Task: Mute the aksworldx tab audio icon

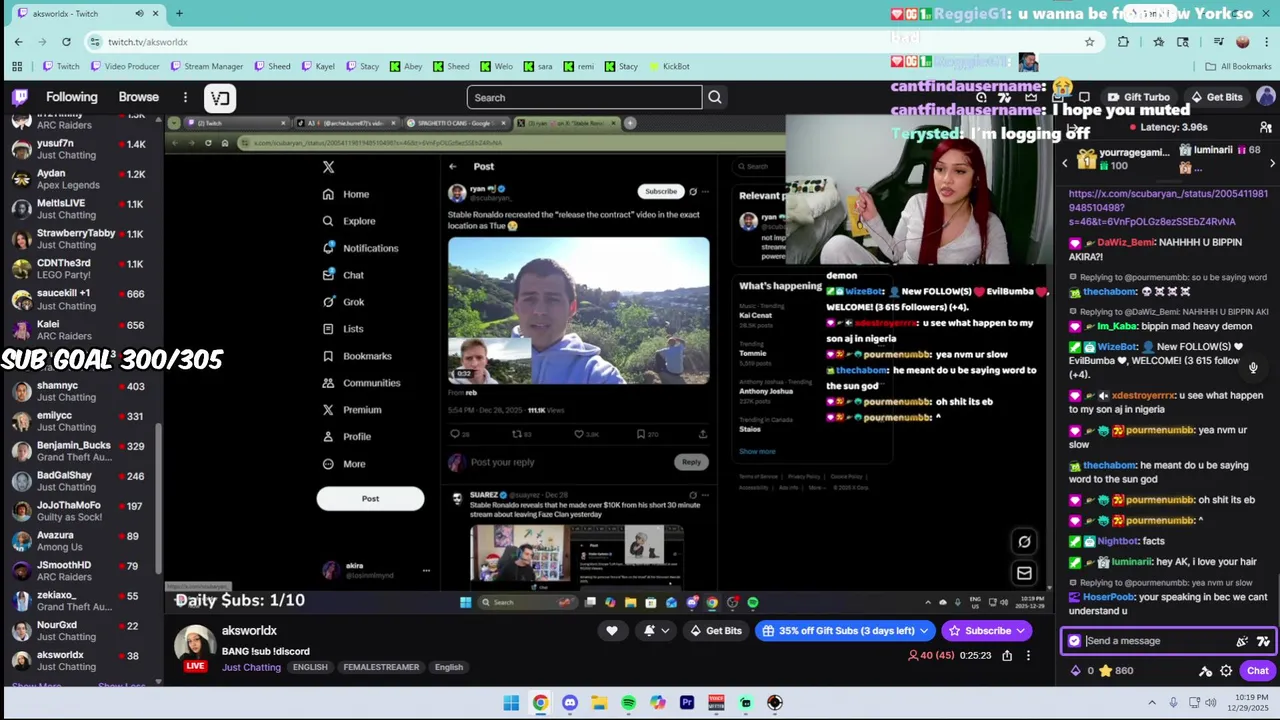Action: [x=139, y=13]
